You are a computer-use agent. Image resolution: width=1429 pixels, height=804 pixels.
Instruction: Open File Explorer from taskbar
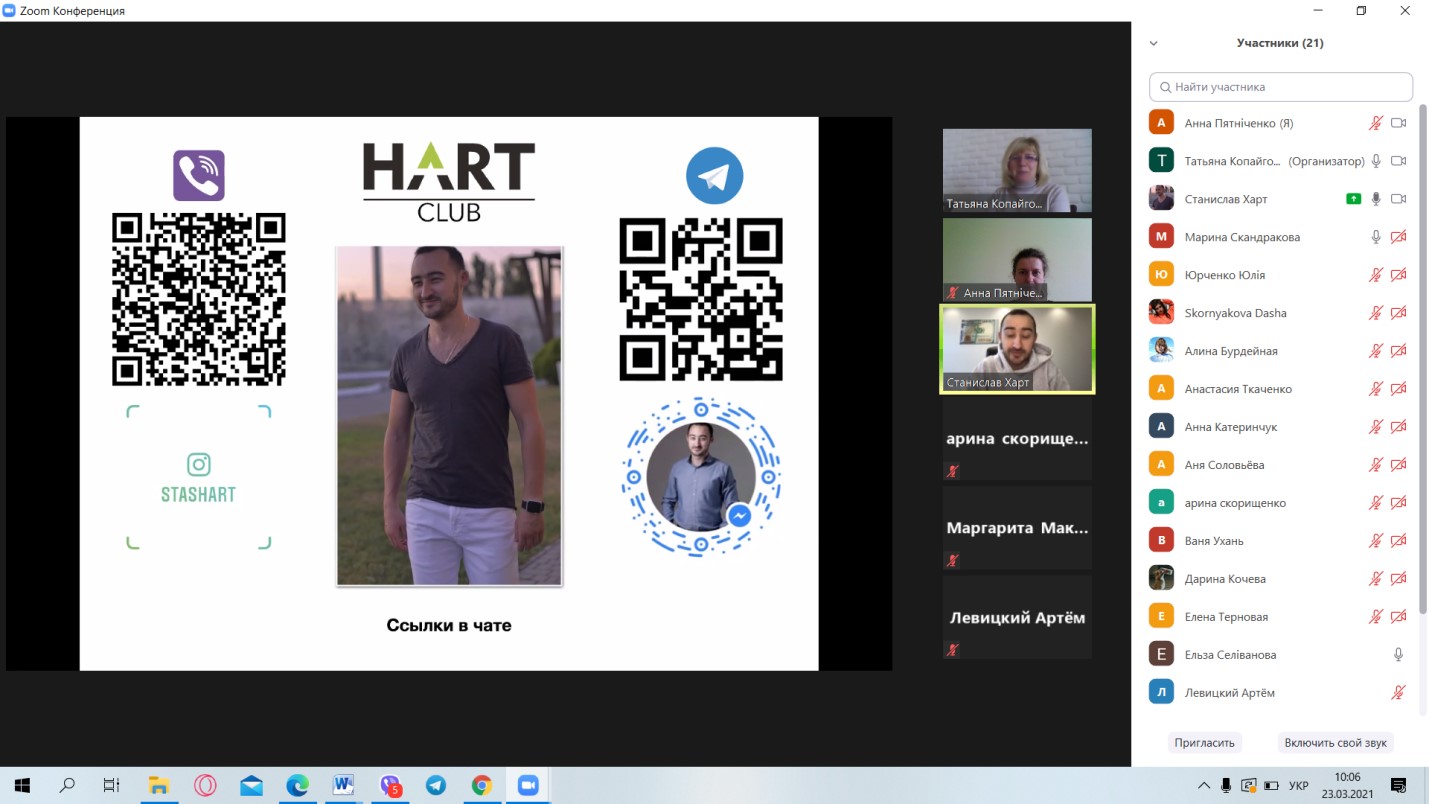click(157, 785)
